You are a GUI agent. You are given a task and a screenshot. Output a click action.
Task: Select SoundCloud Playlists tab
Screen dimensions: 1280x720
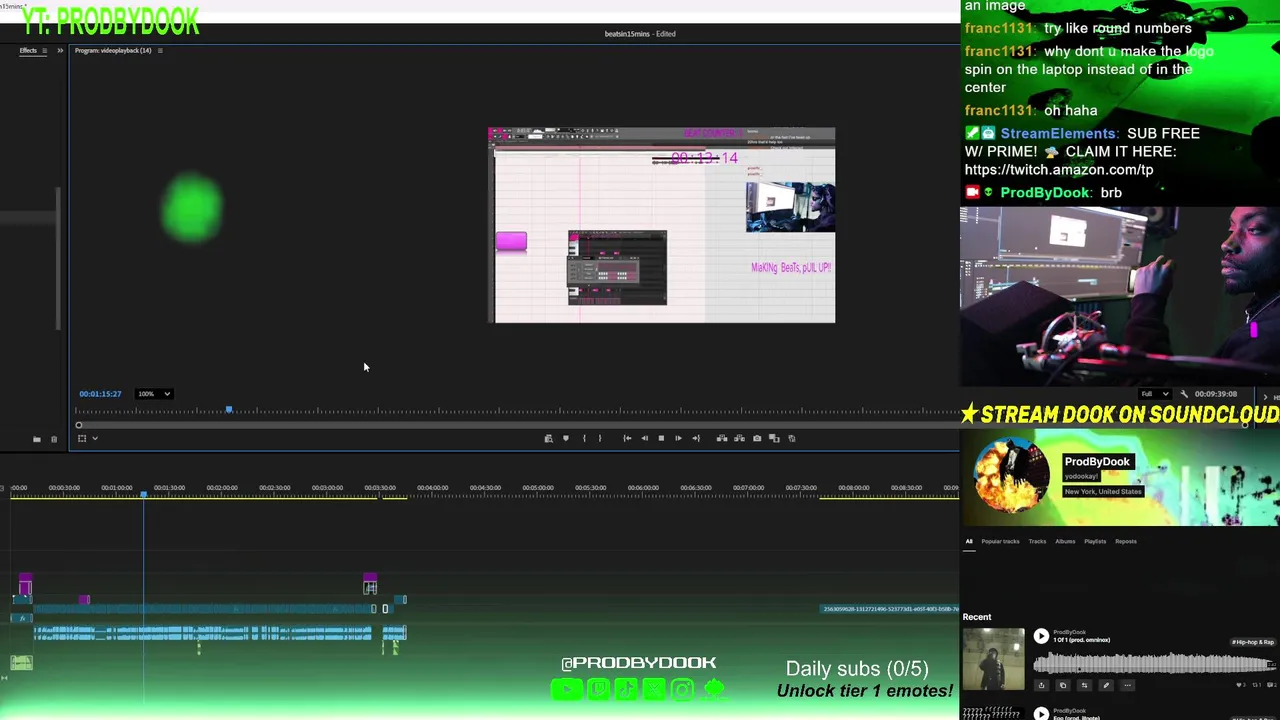tap(1095, 541)
